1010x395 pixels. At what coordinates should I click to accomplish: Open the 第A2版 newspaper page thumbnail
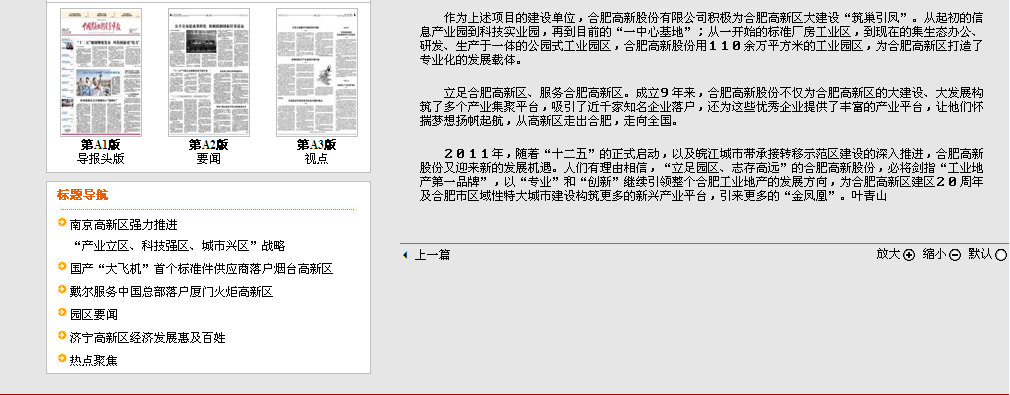pos(209,72)
